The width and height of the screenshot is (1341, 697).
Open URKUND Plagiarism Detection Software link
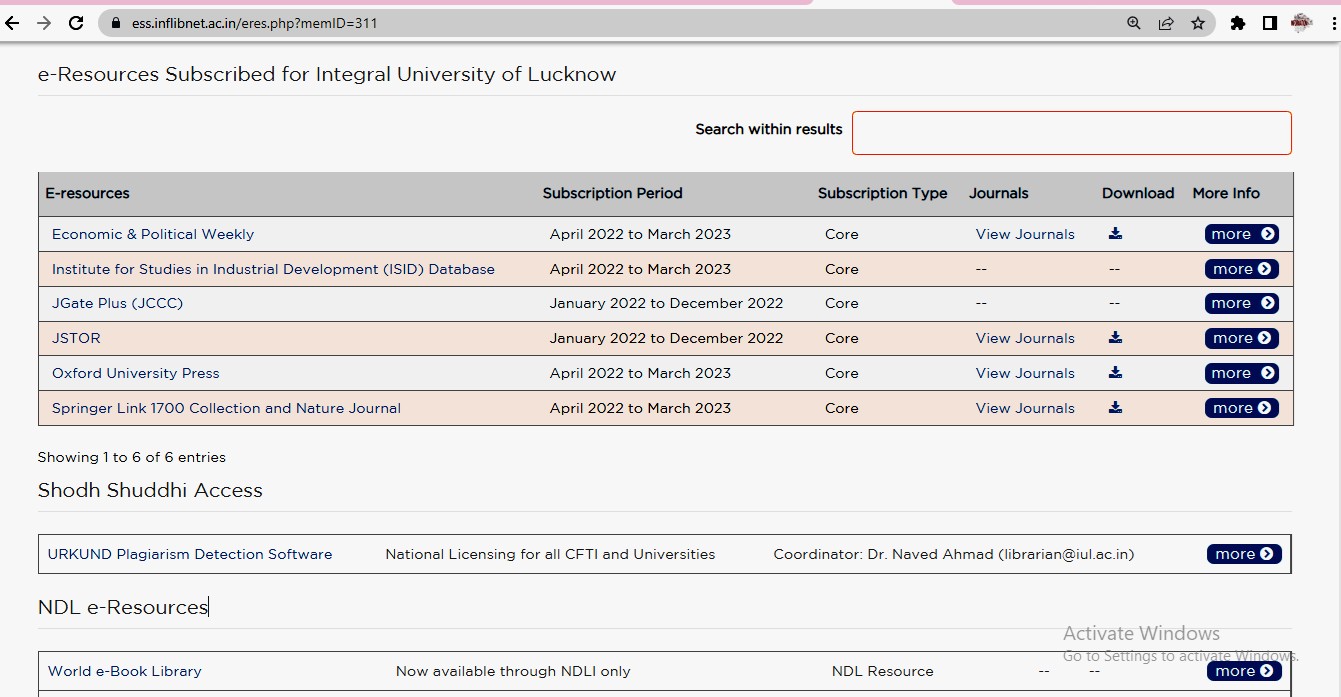[190, 554]
